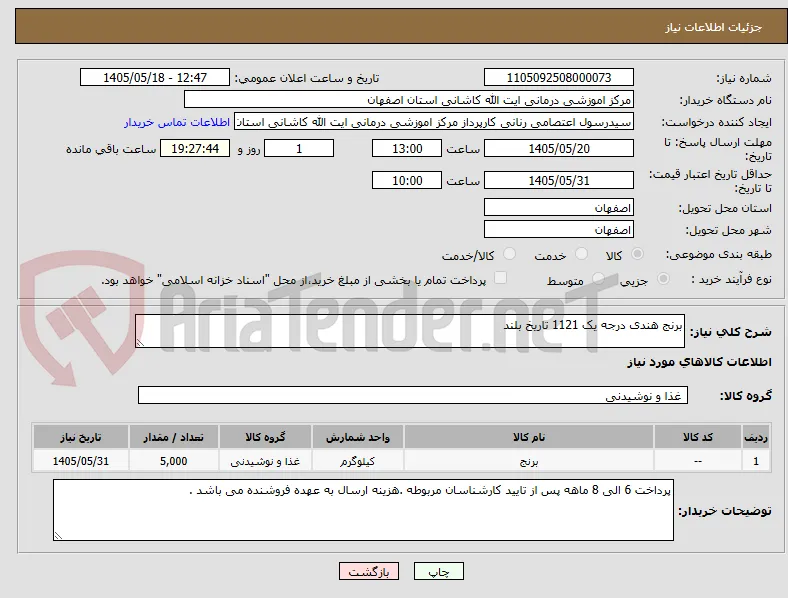Click the شرح کلی نیاز description textarea
The height and width of the screenshot is (598, 788).
[x=410, y=331]
